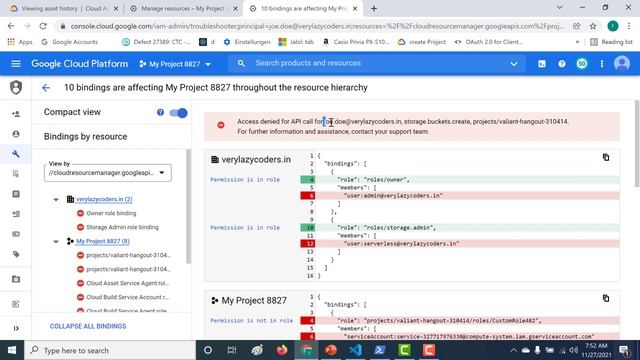Open the tag icon in left sidebar
Viewport: 640px width, 360px height.
click(16, 254)
